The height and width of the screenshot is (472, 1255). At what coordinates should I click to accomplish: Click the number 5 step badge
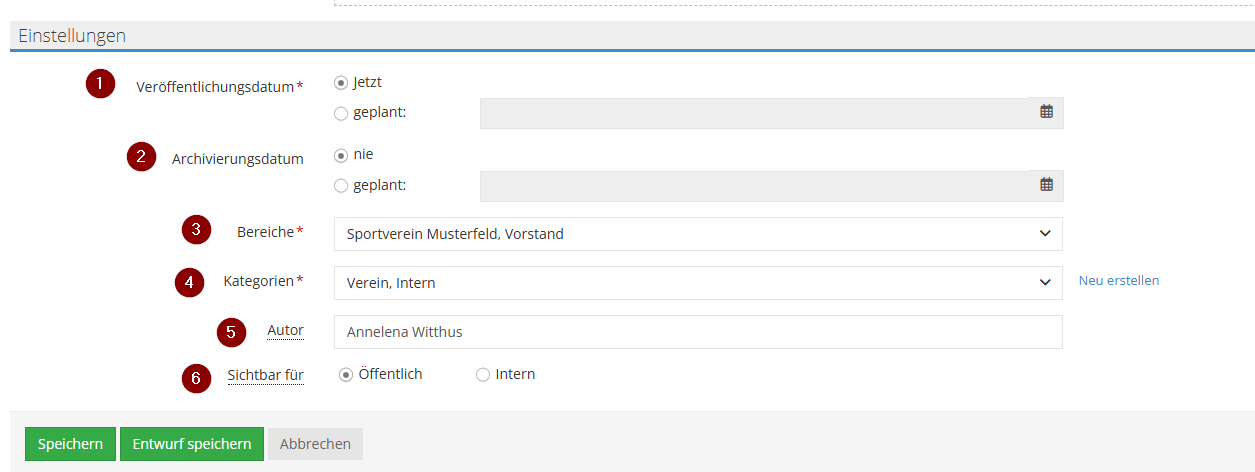tap(231, 331)
